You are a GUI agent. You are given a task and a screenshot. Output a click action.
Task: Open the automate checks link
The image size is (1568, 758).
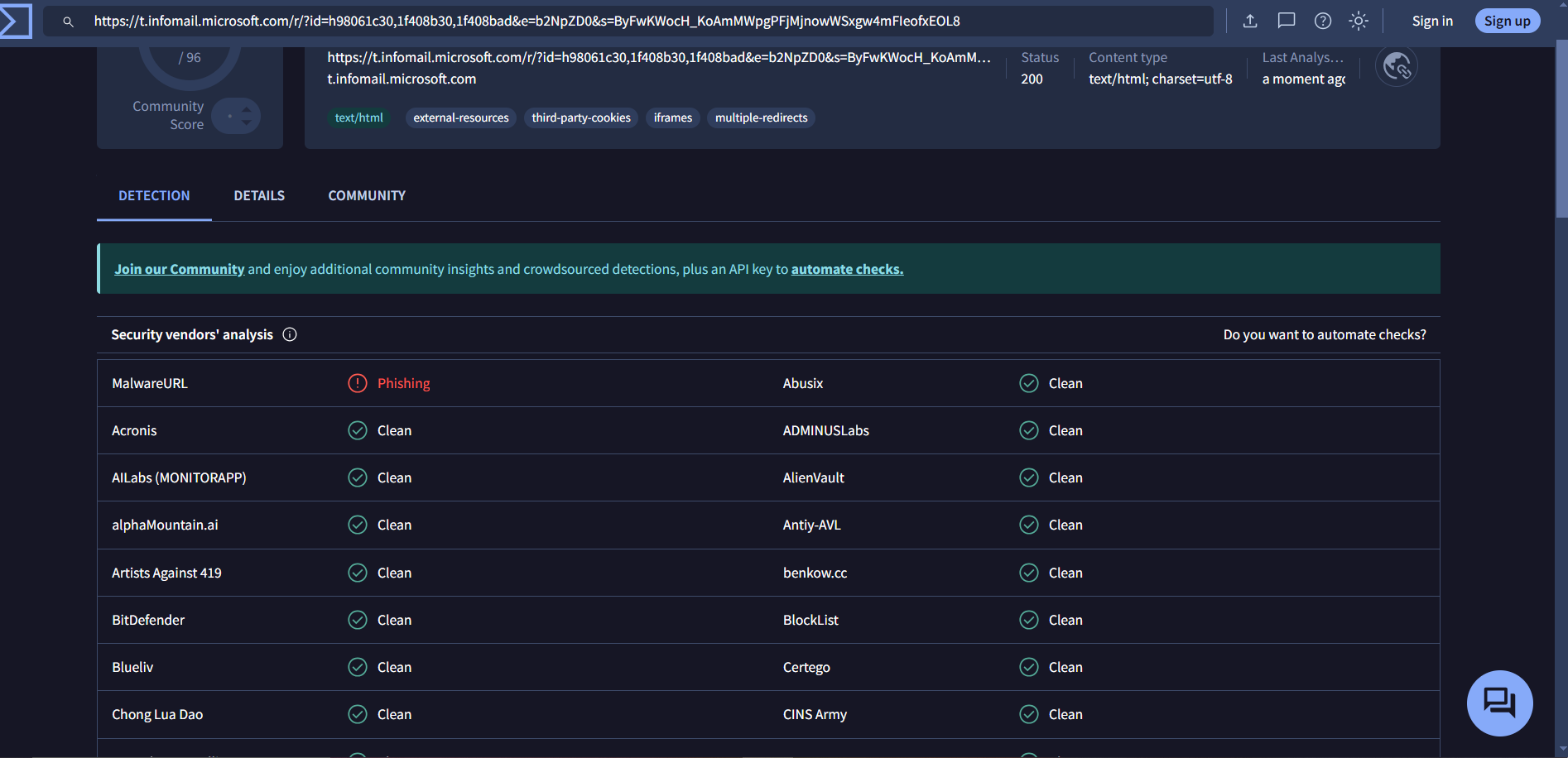[x=847, y=269]
